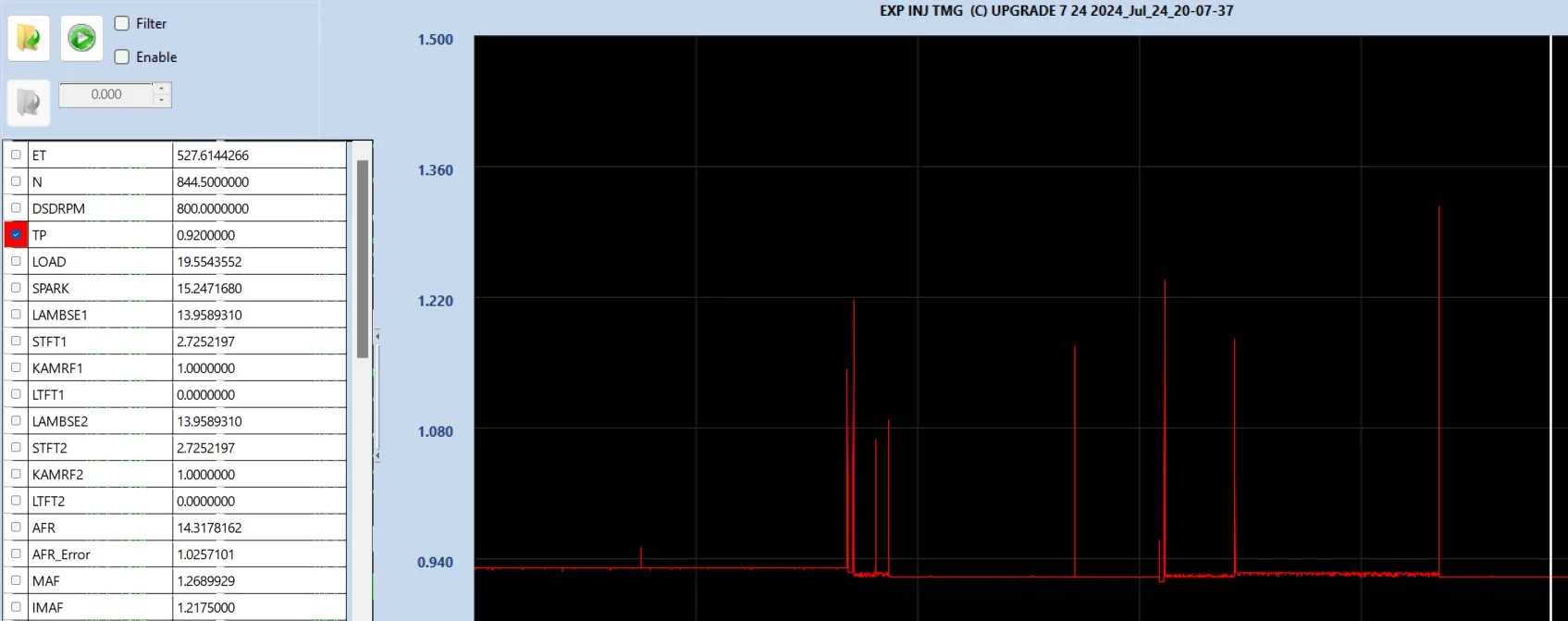Select the LOAD row label
The image size is (1568, 621).
coord(49,262)
